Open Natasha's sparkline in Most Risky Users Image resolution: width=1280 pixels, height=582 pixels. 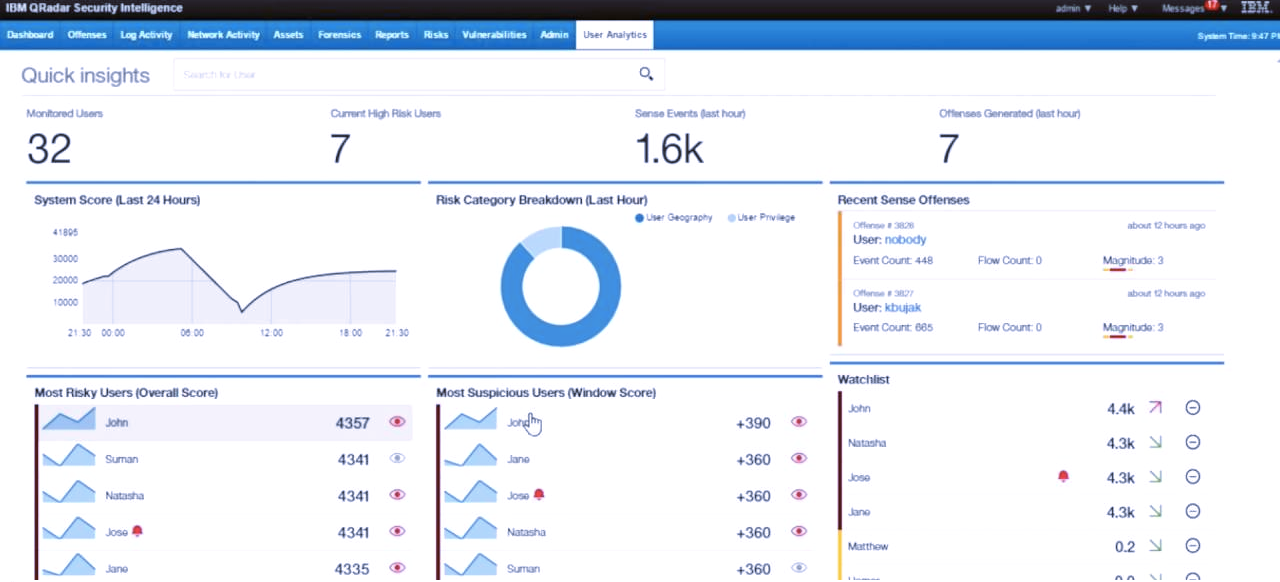tap(69, 494)
